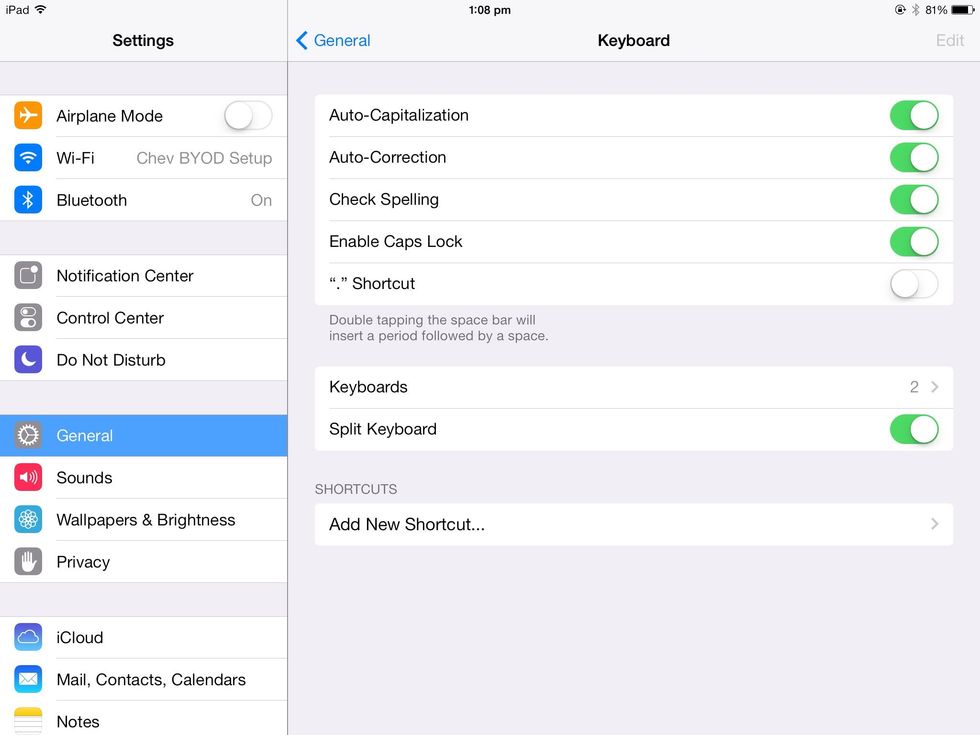Screen dimensions: 980x735
Task: Go back using the General chevron
Action: (x=303, y=41)
